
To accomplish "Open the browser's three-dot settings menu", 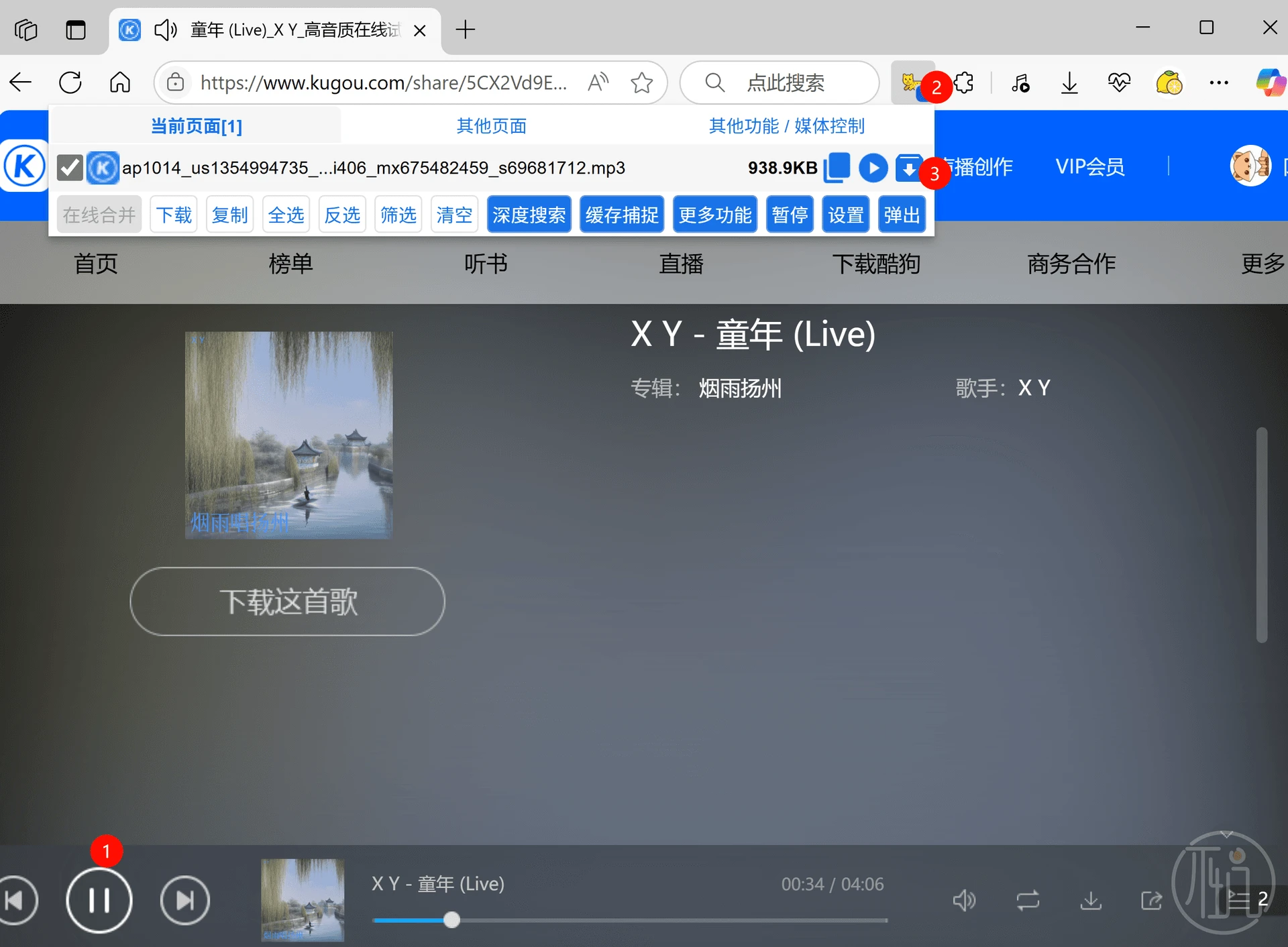I will (x=1218, y=83).
